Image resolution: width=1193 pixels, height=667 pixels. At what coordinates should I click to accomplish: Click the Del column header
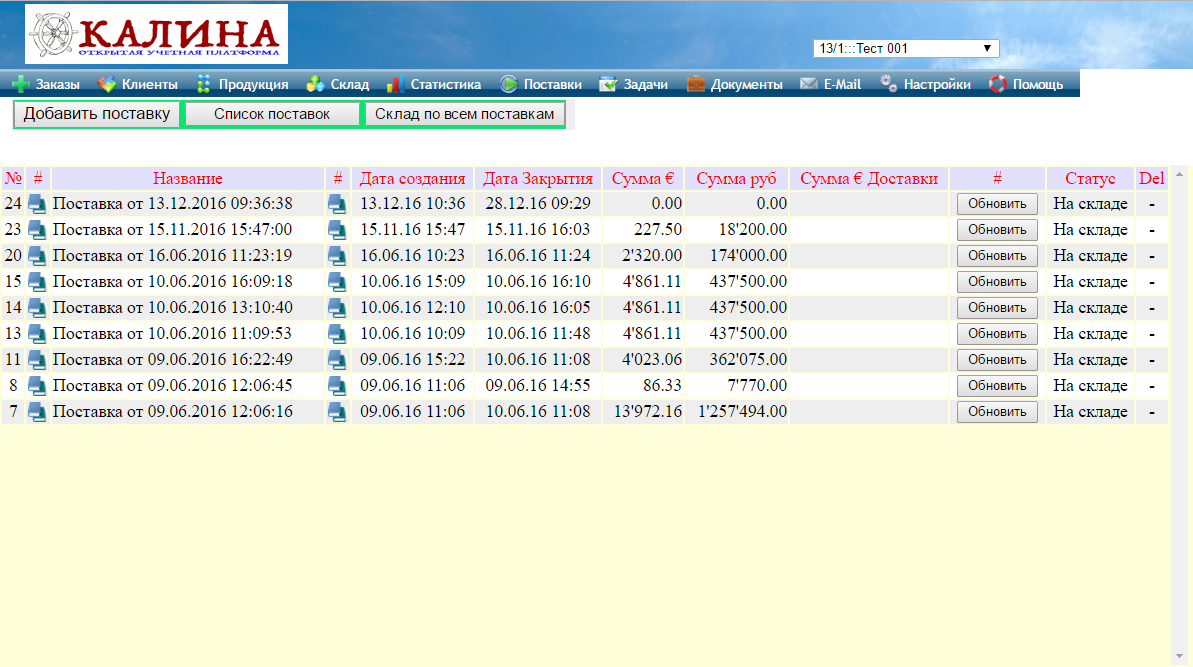(1152, 179)
